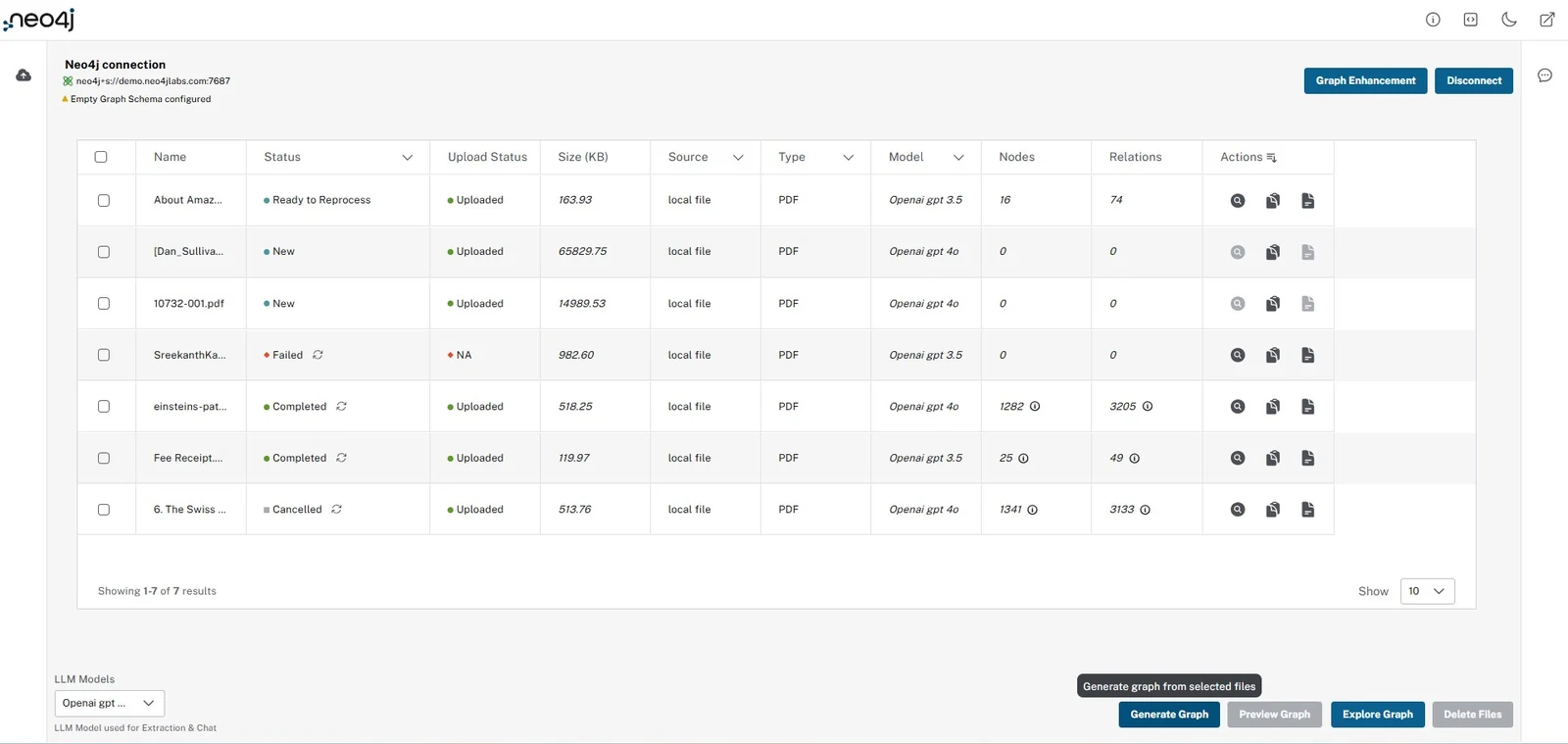Image resolution: width=1568 pixels, height=744 pixels.
Task: Open the Show rows-per-page dropdown
Action: (1427, 591)
